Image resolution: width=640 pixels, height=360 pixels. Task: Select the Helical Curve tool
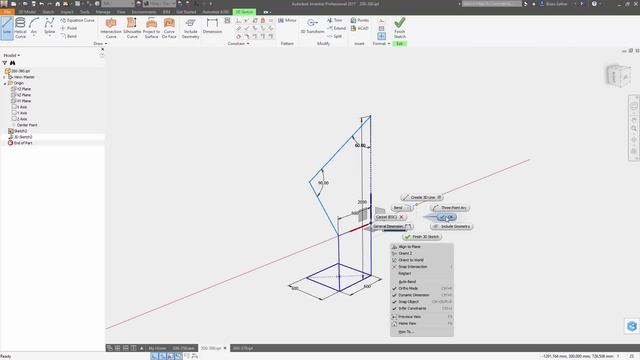[20, 28]
